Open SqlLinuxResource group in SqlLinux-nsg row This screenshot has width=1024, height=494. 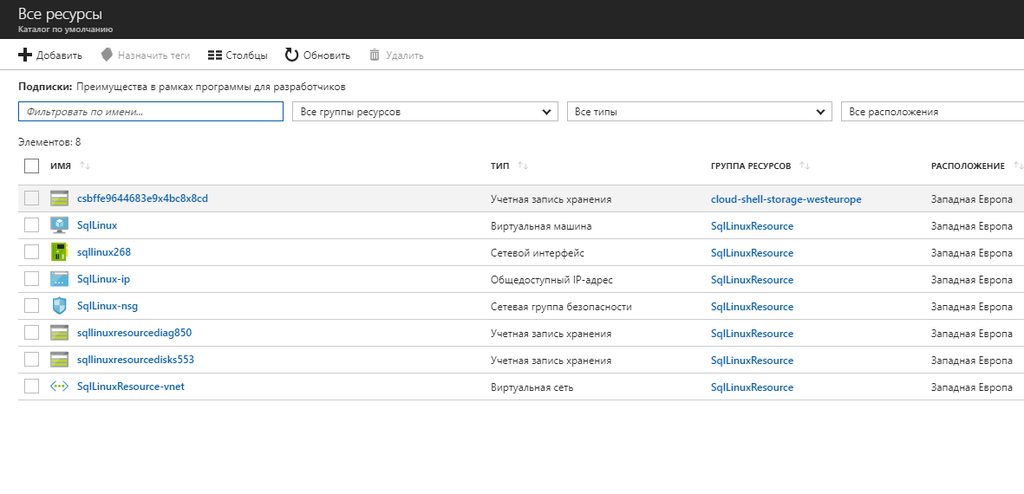(x=752, y=306)
